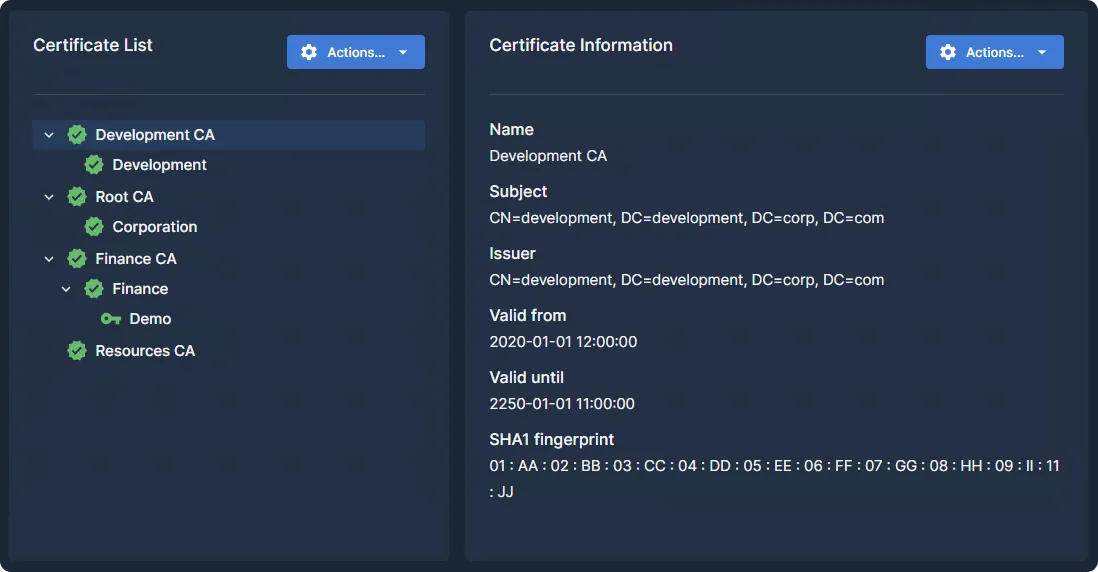Click the verified badge beside Corporation
Image resolution: width=1098 pixels, height=572 pixels.
(x=94, y=227)
